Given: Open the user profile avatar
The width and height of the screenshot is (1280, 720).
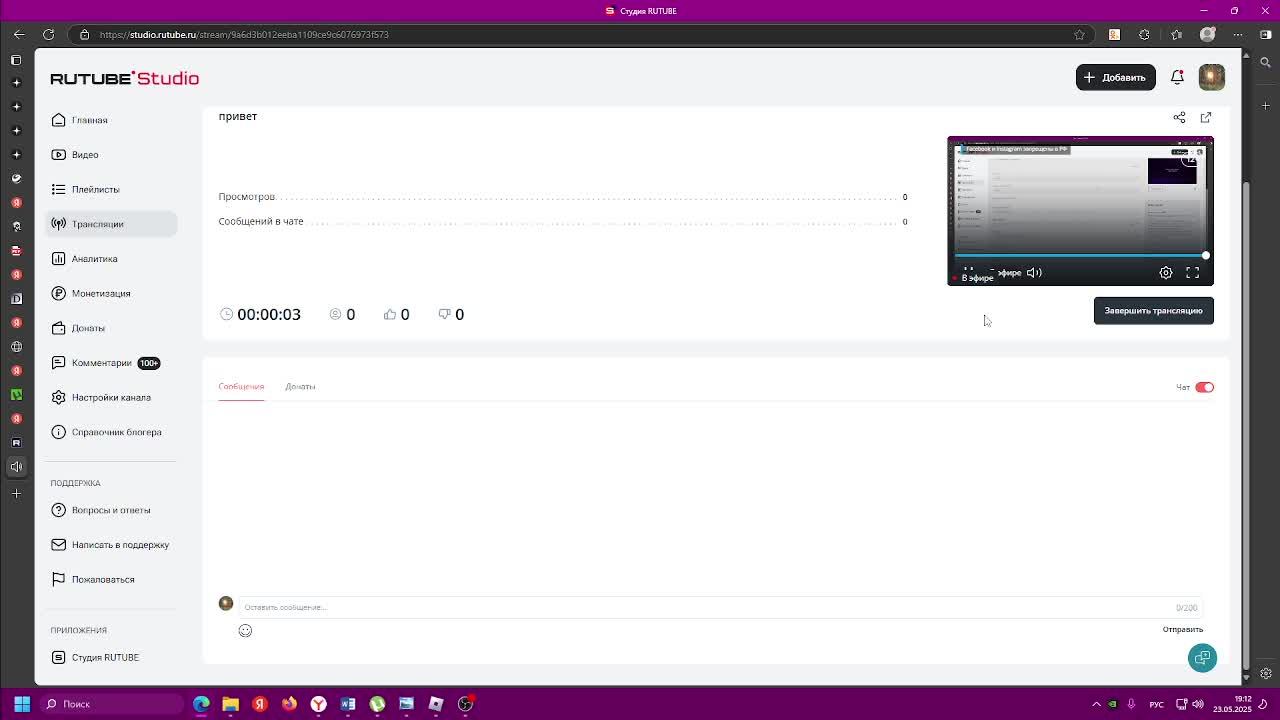Looking at the screenshot, I should [x=1211, y=77].
